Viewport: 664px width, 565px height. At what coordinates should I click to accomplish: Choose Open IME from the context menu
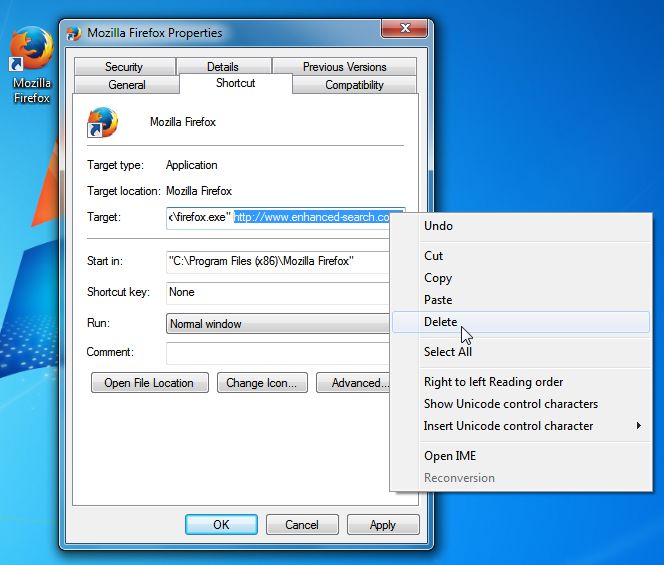click(x=521, y=456)
